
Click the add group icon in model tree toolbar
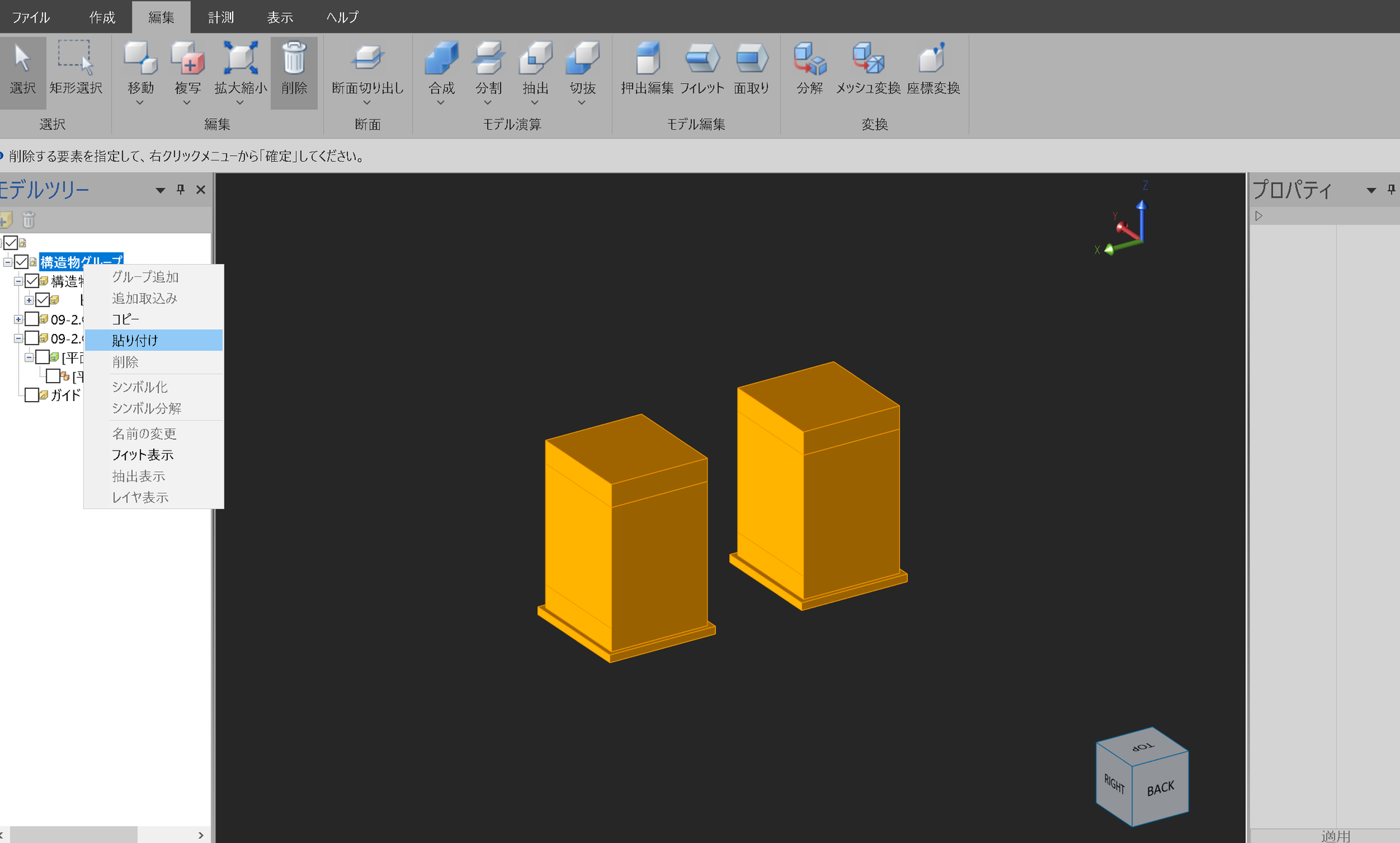click(x=6, y=220)
